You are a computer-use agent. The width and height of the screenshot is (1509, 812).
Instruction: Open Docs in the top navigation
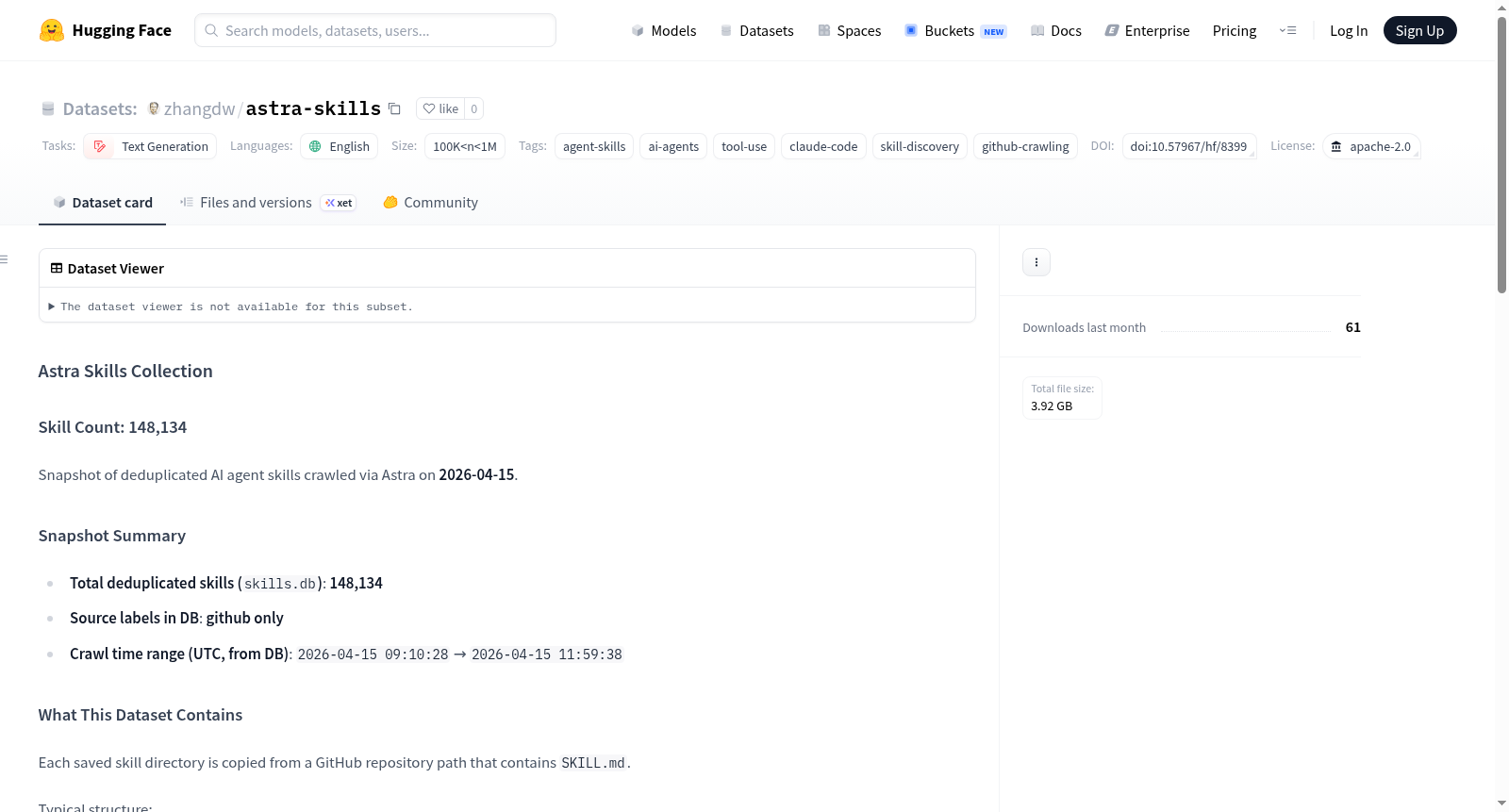click(1056, 30)
